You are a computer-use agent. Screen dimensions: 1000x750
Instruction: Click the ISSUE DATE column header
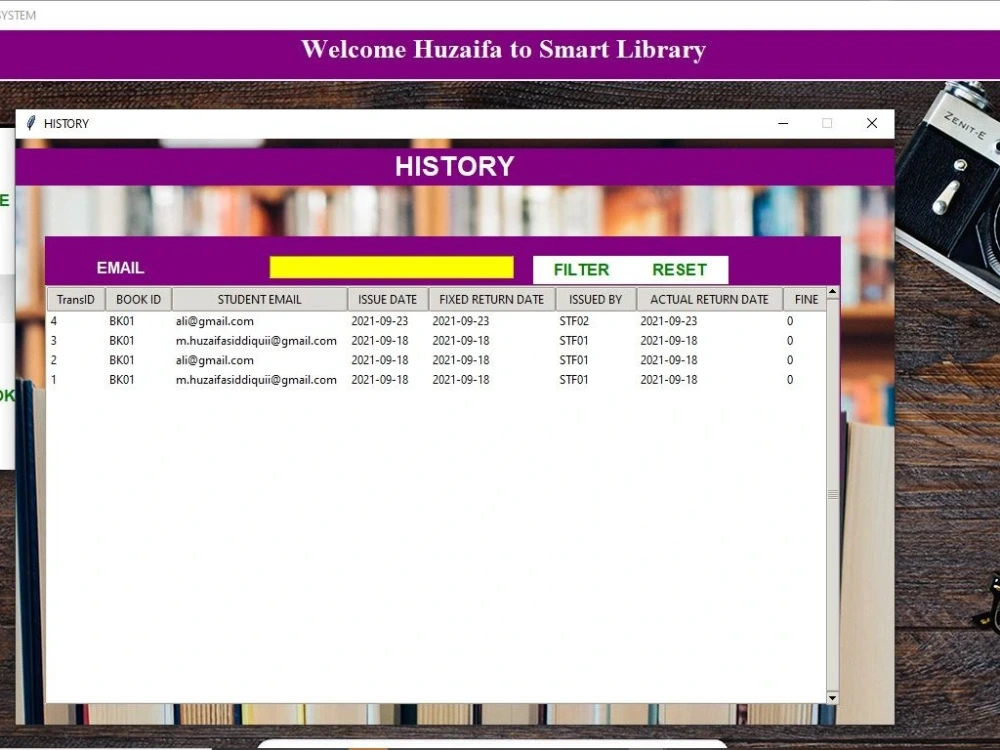point(387,298)
